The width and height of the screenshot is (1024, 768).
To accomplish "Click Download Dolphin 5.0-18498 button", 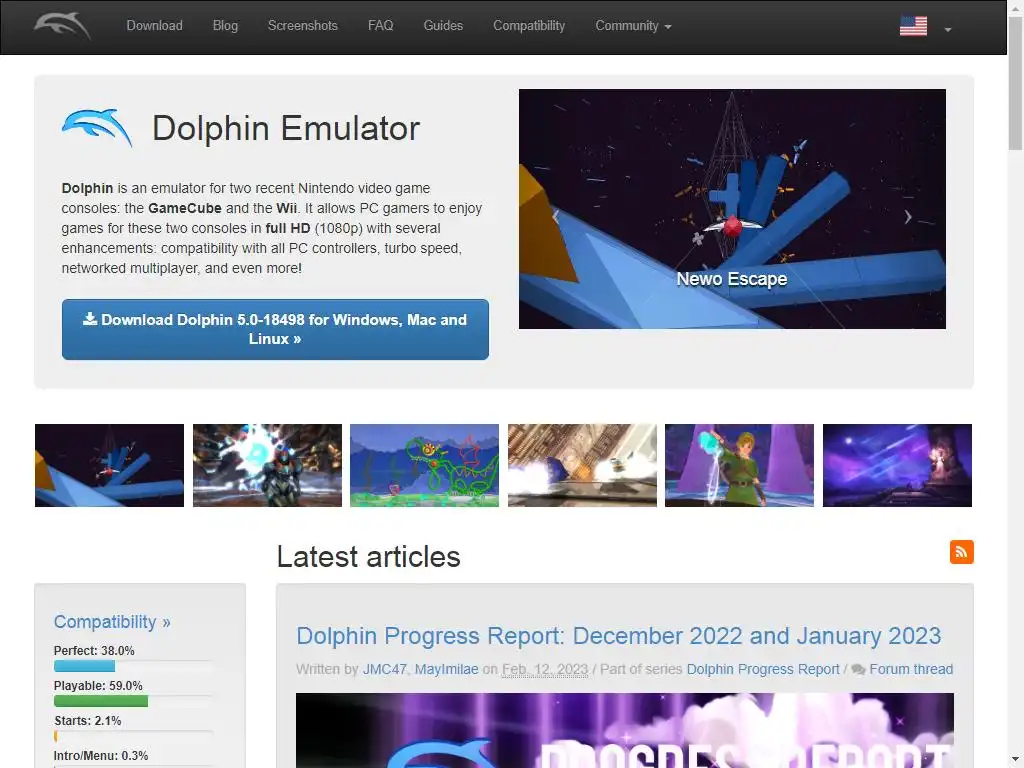I will click(x=275, y=329).
